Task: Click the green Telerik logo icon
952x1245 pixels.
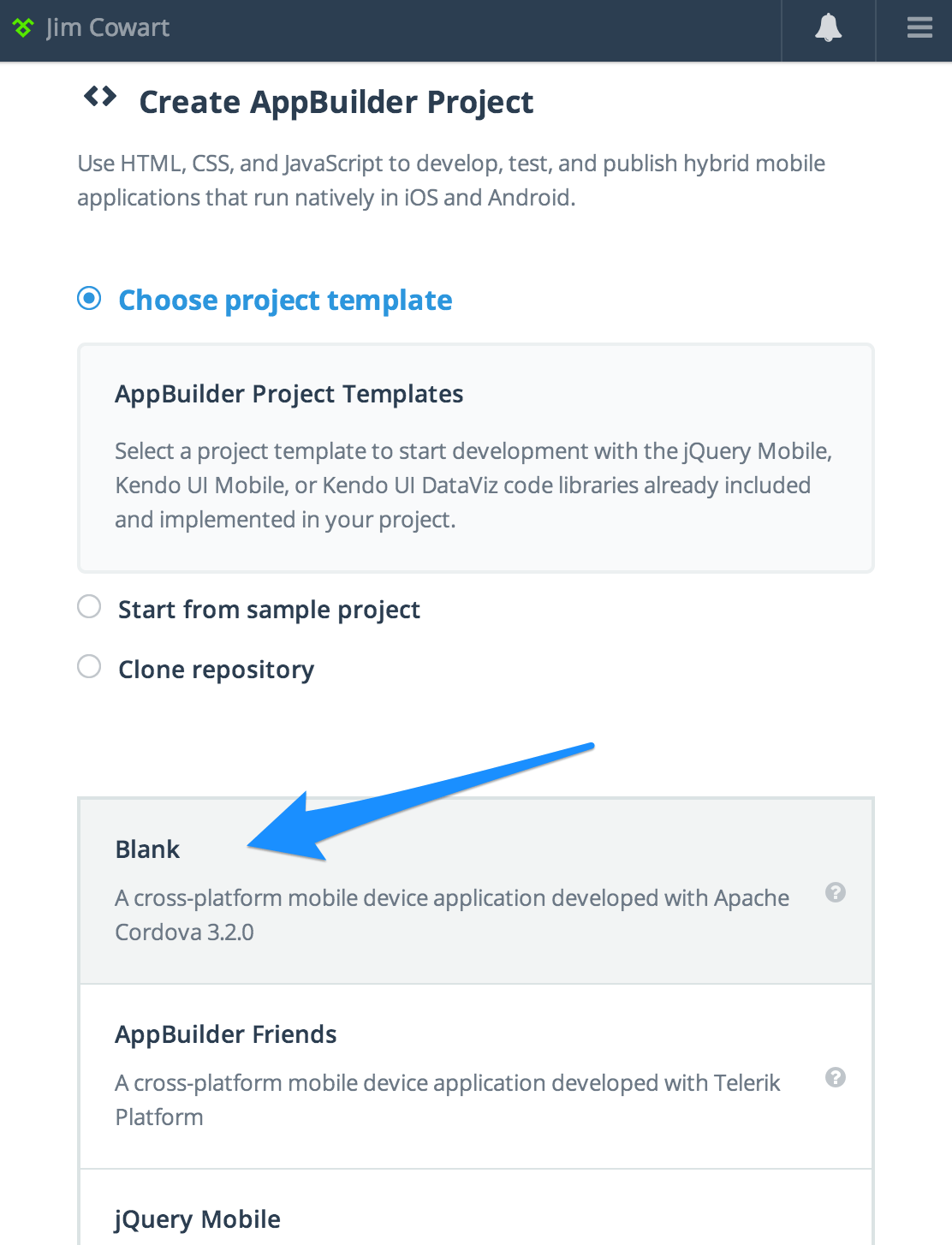Action: click(23, 28)
